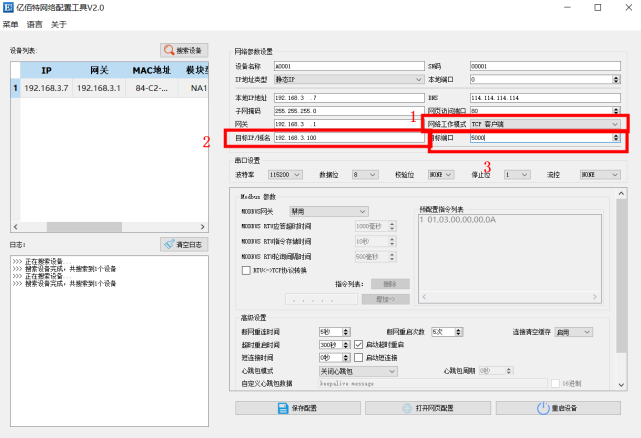Open flow control dropdown NONE
The width and height of the screenshot is (641, 438).
coord(600,175)
